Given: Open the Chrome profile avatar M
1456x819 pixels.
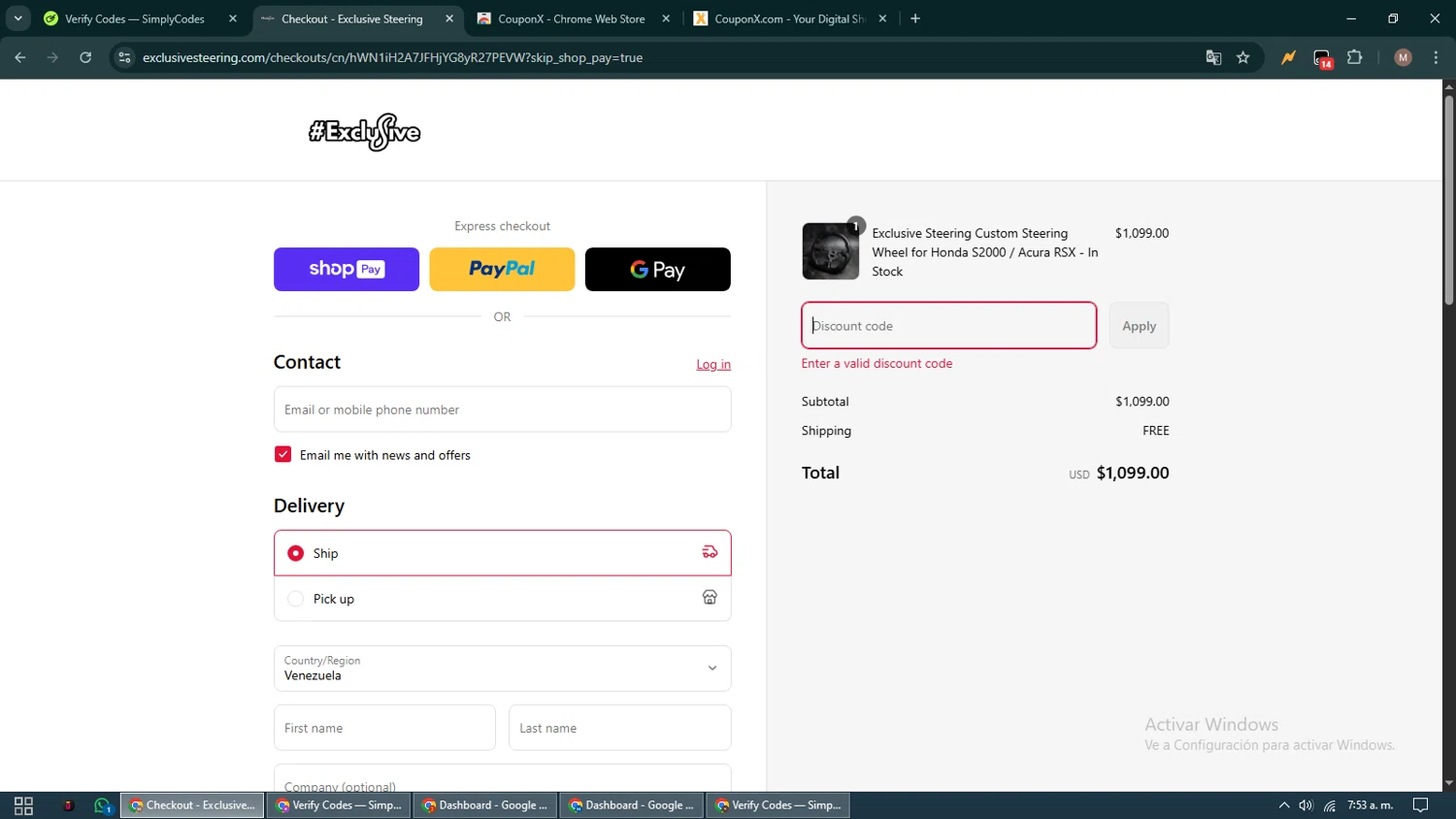Looking at the screenshot, I should [1403, 57].
